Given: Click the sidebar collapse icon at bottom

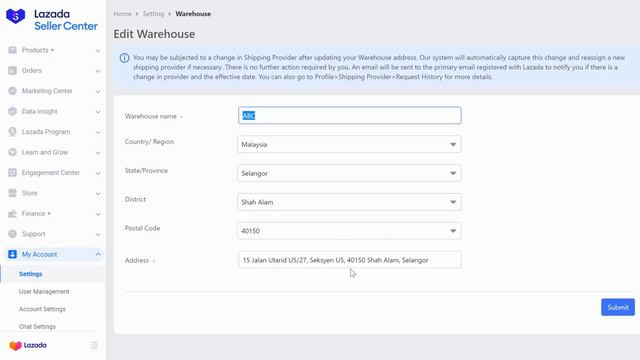Looking at the screenshot, I should point(94,345).
